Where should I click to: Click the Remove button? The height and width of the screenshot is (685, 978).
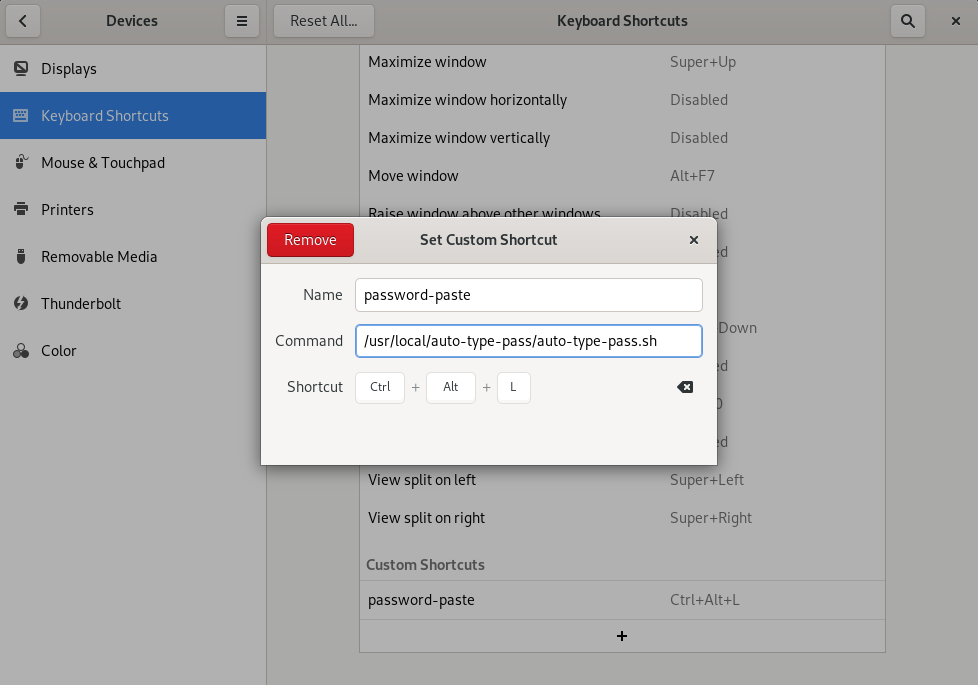click(x=311, y=240)
